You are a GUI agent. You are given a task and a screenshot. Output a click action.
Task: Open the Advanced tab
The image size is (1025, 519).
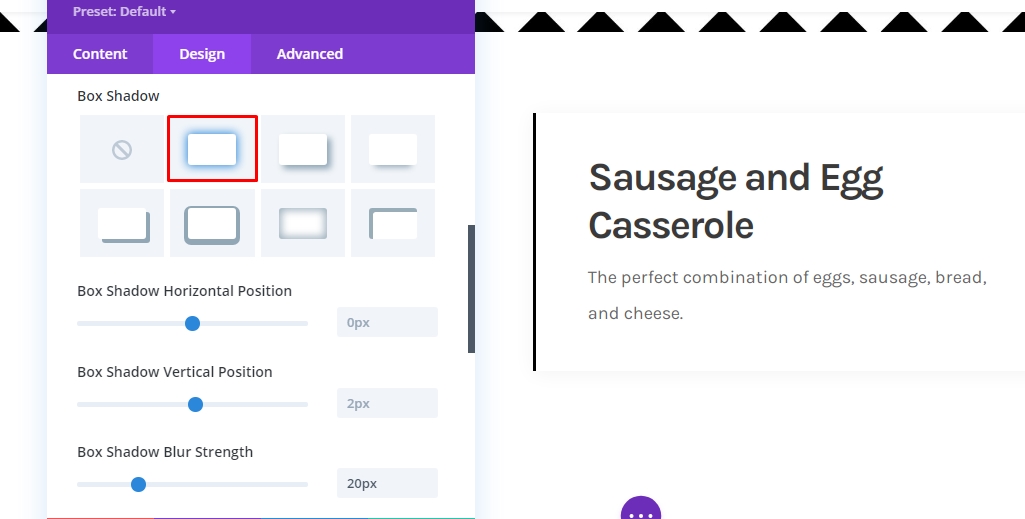coord(309,54)
